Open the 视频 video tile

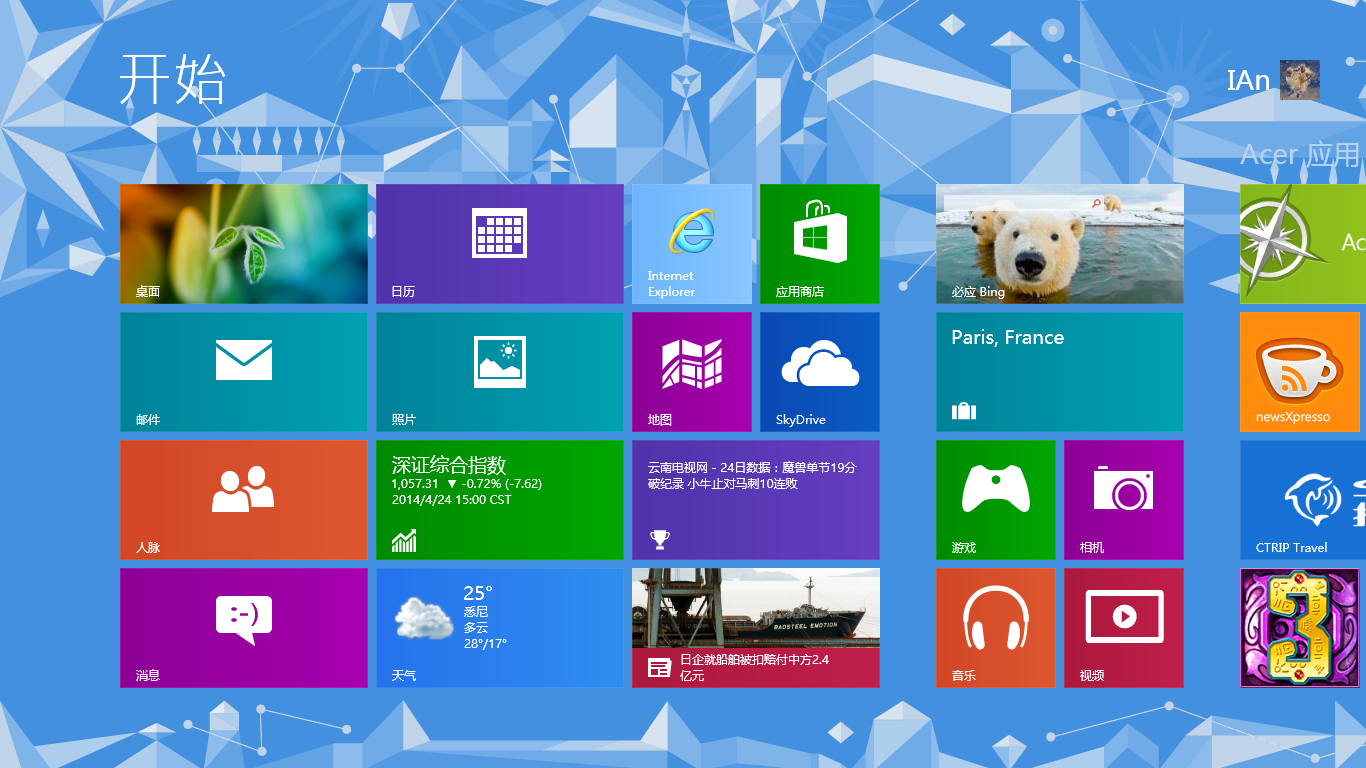pos(1124,628)
